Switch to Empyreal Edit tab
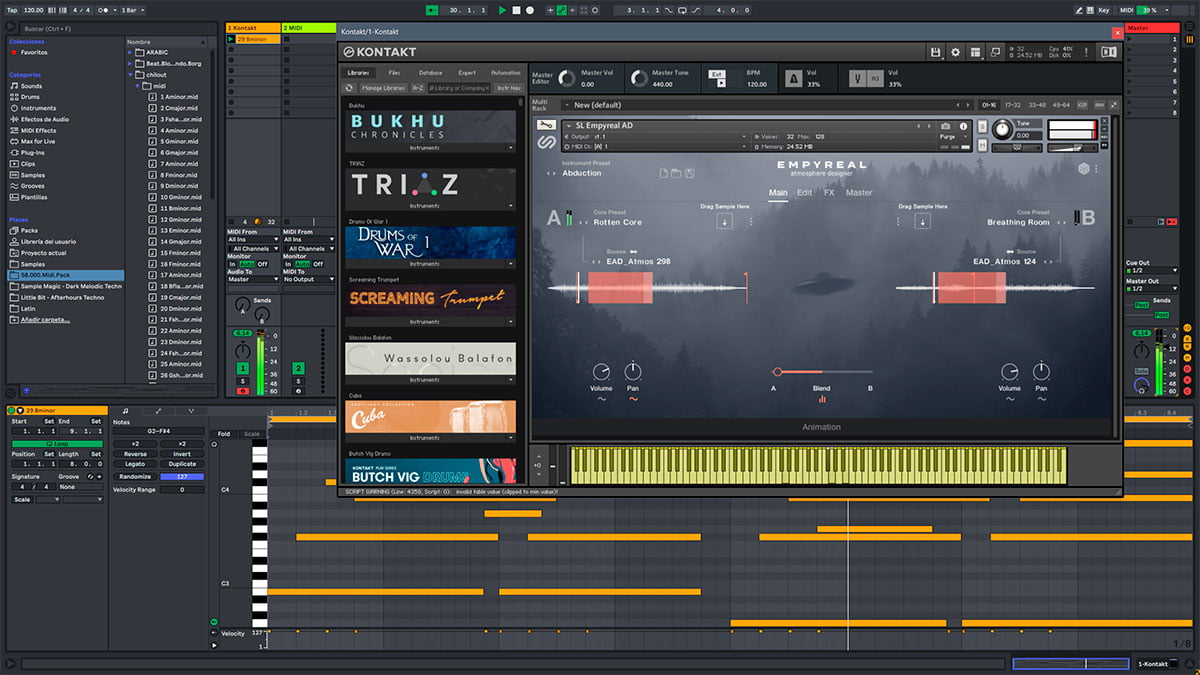The height and width of the screenshot is (675, 1200). (804, 192)
